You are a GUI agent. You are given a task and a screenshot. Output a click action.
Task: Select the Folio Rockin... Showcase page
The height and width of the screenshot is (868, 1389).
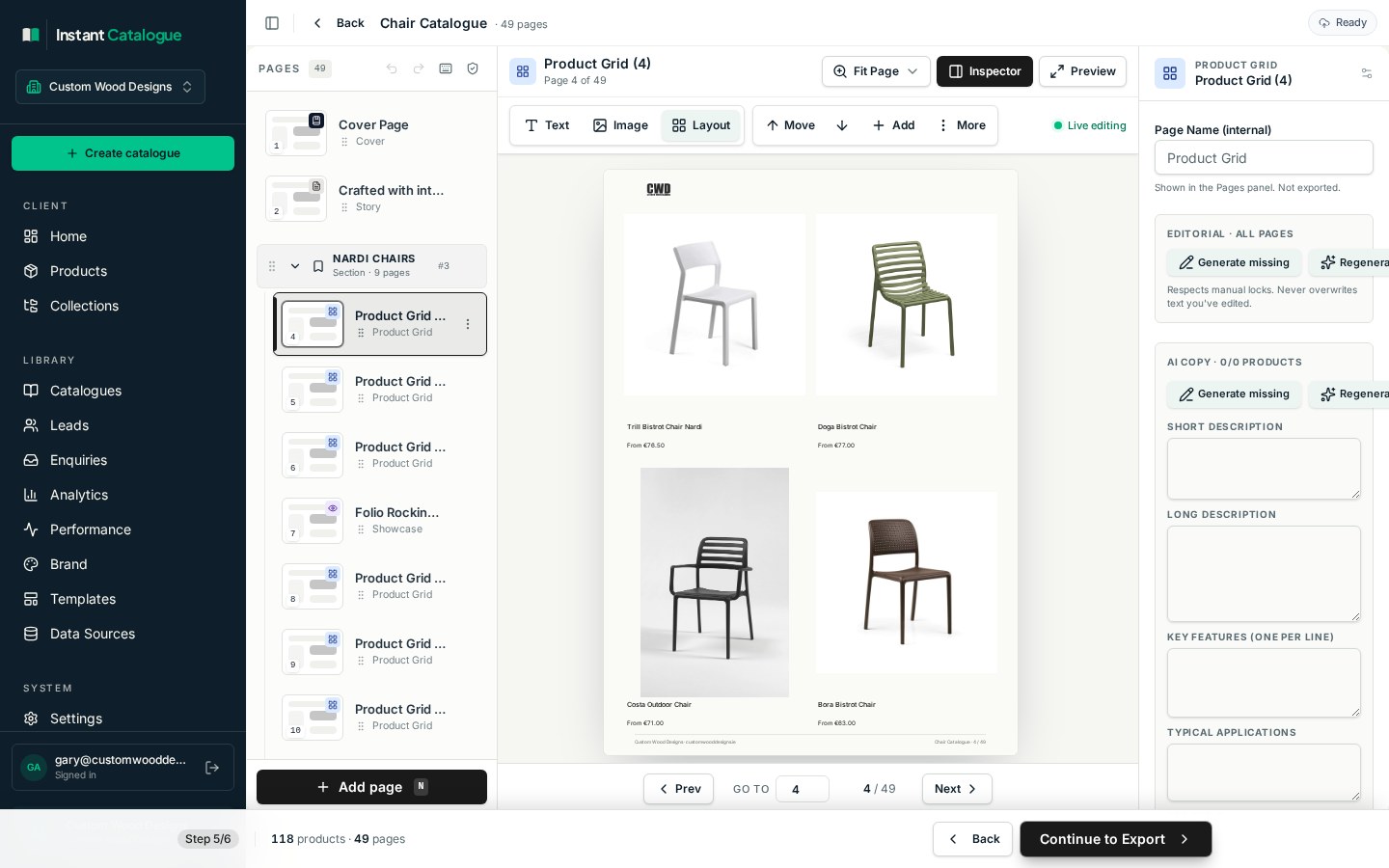point(380,521)
